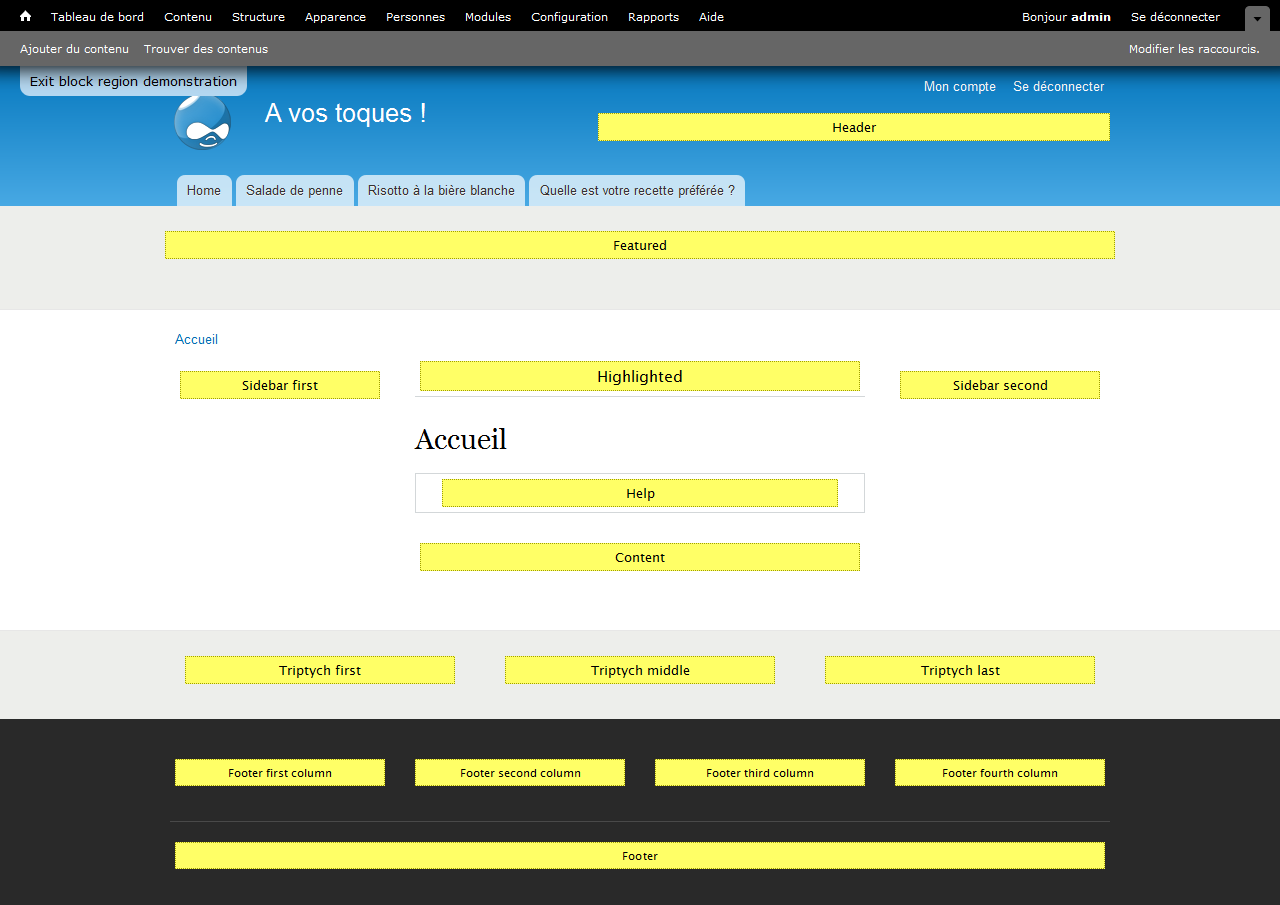This screenshot has height=905, width=1280.
Task: Click Exit block region demonstration
Action: 133,81
